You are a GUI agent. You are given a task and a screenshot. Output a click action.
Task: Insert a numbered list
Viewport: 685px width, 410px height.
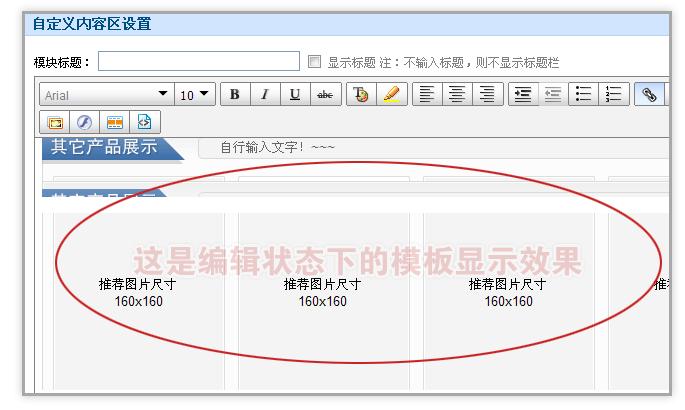(x=613, y=95)
